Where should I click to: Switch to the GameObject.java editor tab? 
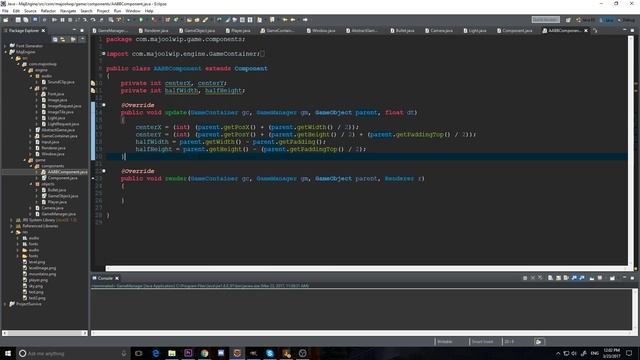[x=197, y=31]
